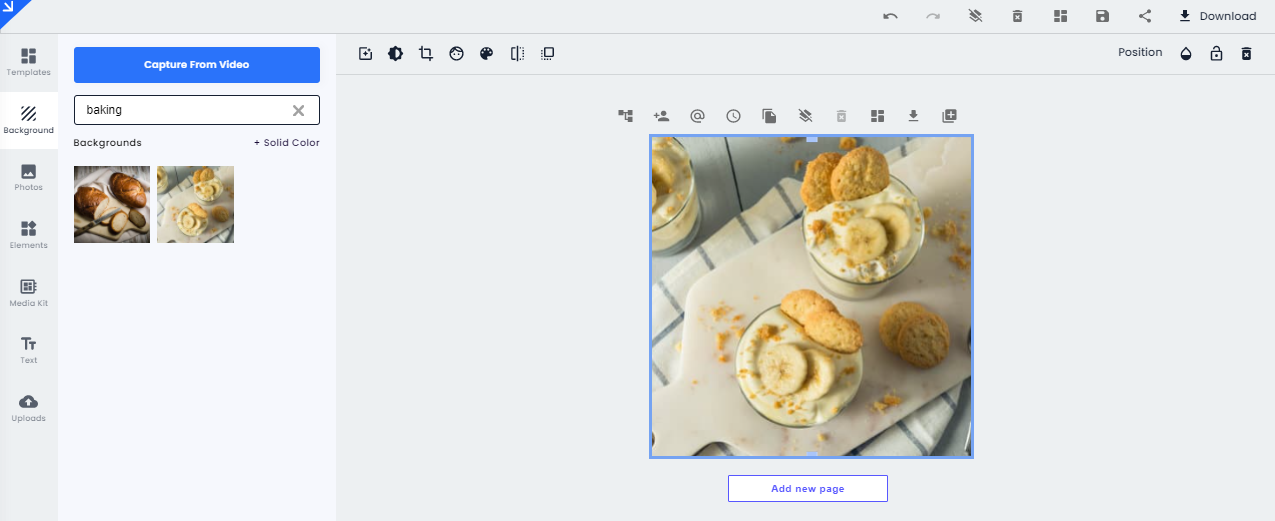Click the crossed-out layers icon above canvas

(805, 116)
